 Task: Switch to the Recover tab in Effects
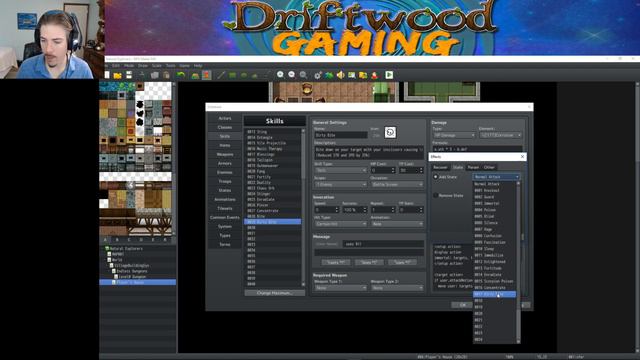(x=440, y=167)
